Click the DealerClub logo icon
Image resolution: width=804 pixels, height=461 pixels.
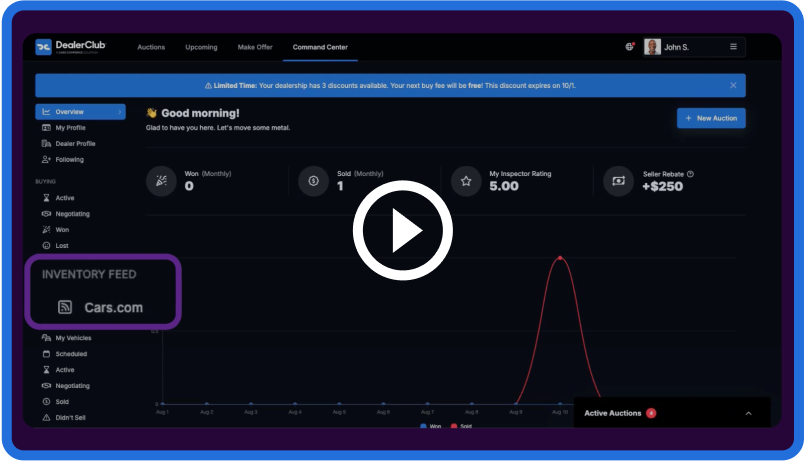[43, 47]
